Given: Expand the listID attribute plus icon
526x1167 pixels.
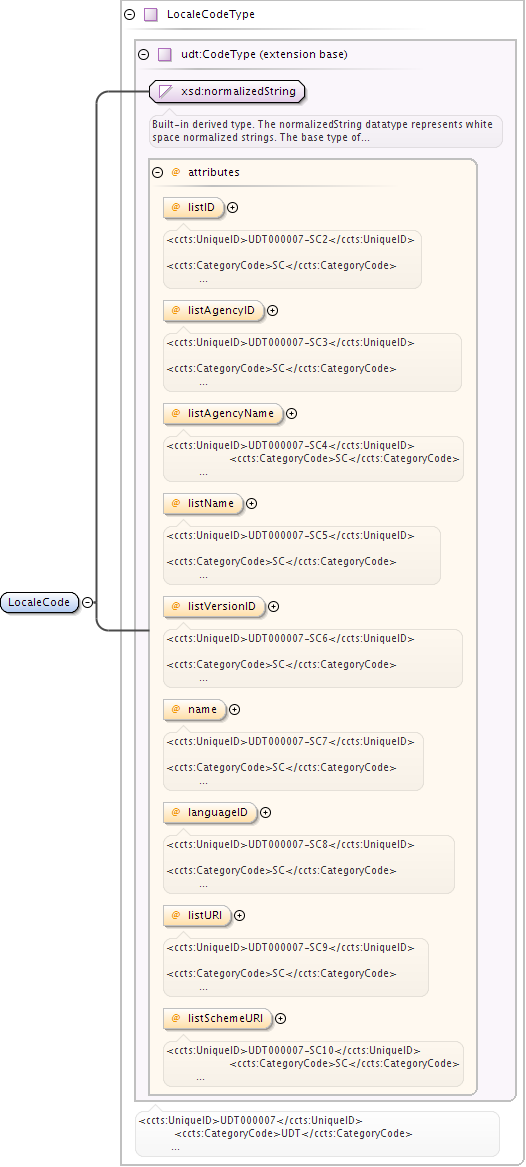Looking at the screenshot, I should pyautogui.click(x=232, y=208).
